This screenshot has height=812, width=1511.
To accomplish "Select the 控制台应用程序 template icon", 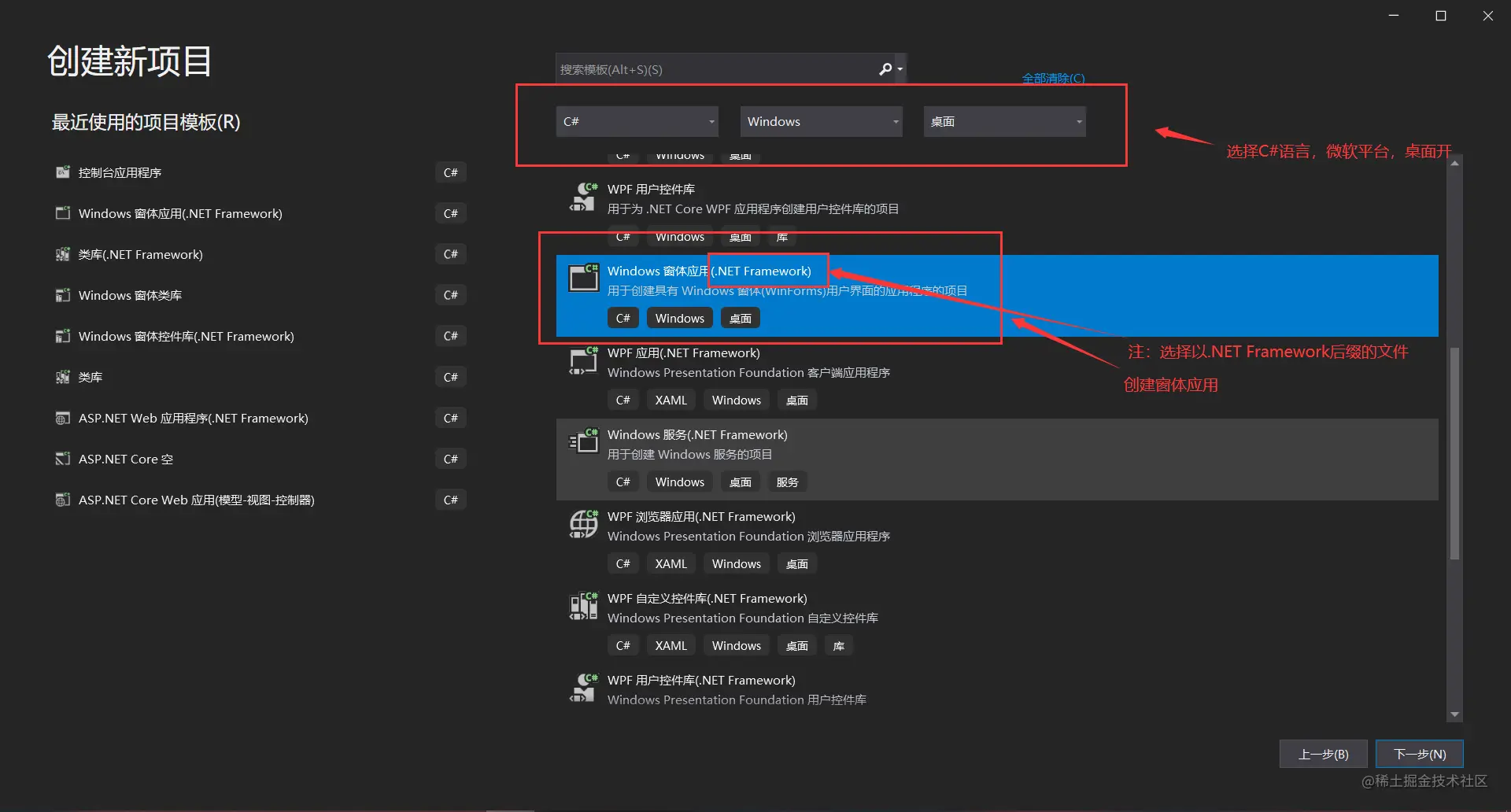I will (63, 172).
